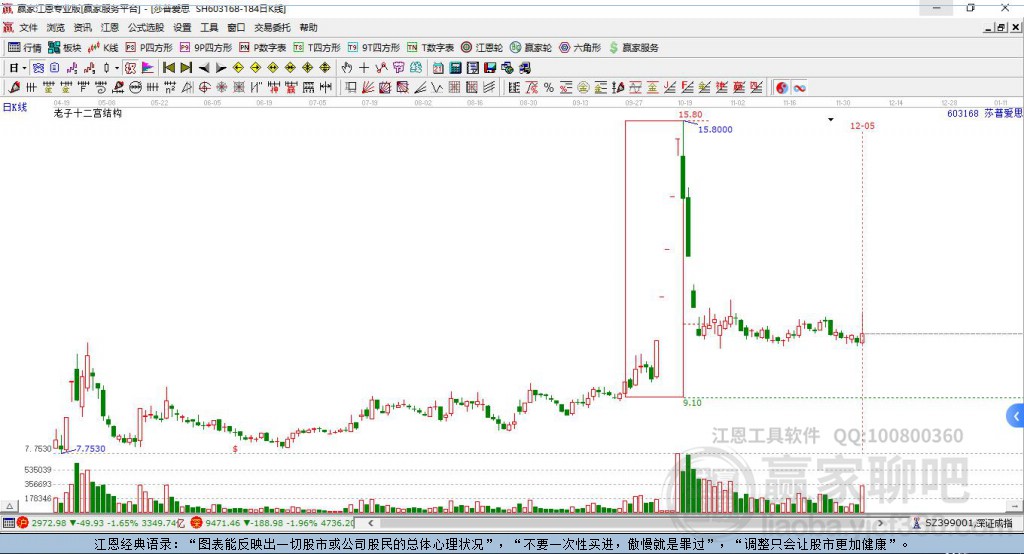The height and width of the screenshot is (554, 1024).
Task: Select the hand pan tool
Action: point(347,68)
